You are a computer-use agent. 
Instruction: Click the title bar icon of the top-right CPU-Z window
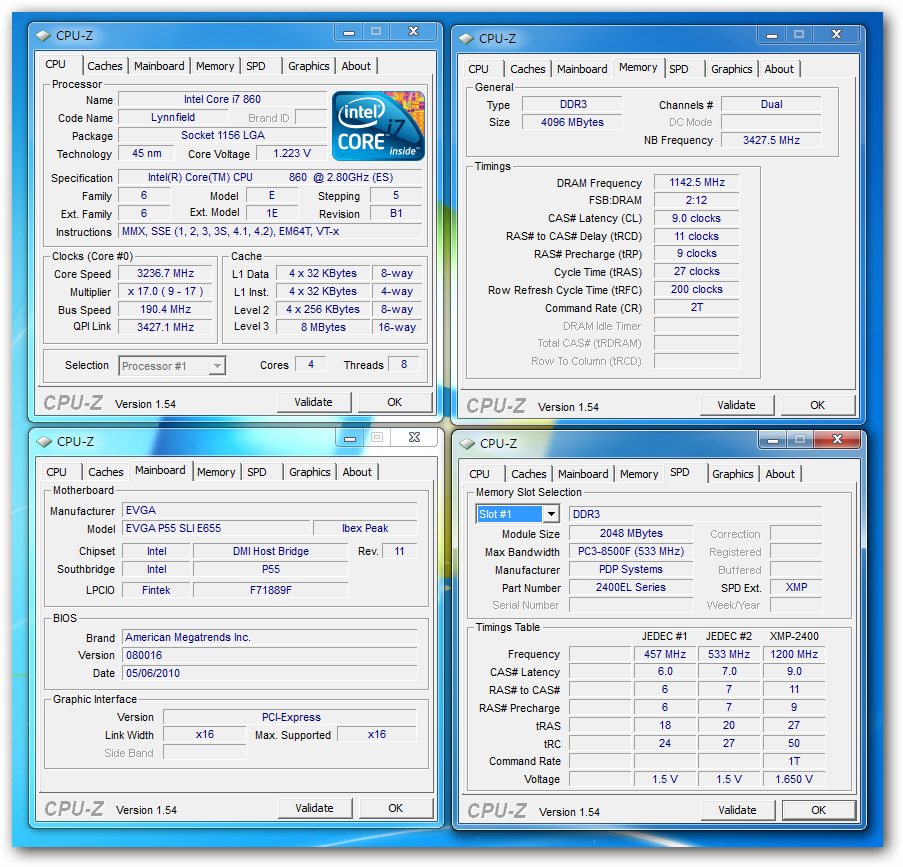(466, 39)
